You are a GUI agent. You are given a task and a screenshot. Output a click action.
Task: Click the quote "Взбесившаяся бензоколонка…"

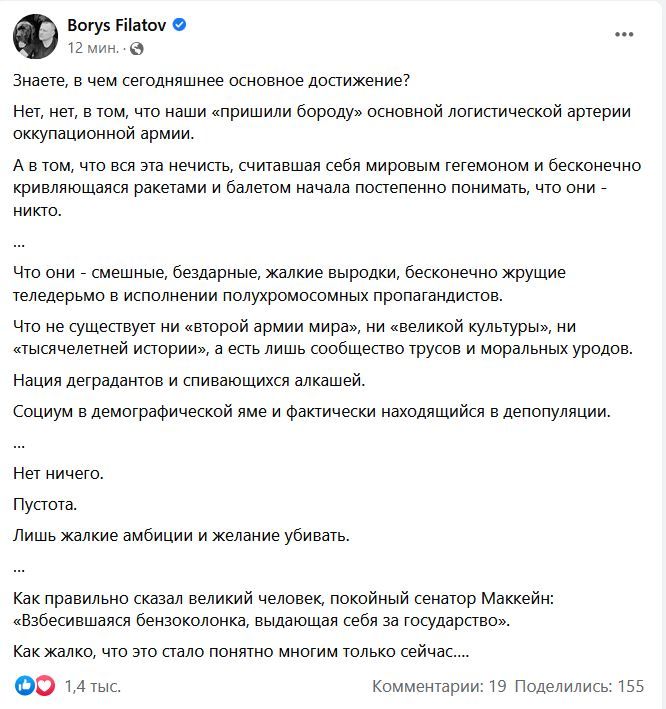(261, 621)
